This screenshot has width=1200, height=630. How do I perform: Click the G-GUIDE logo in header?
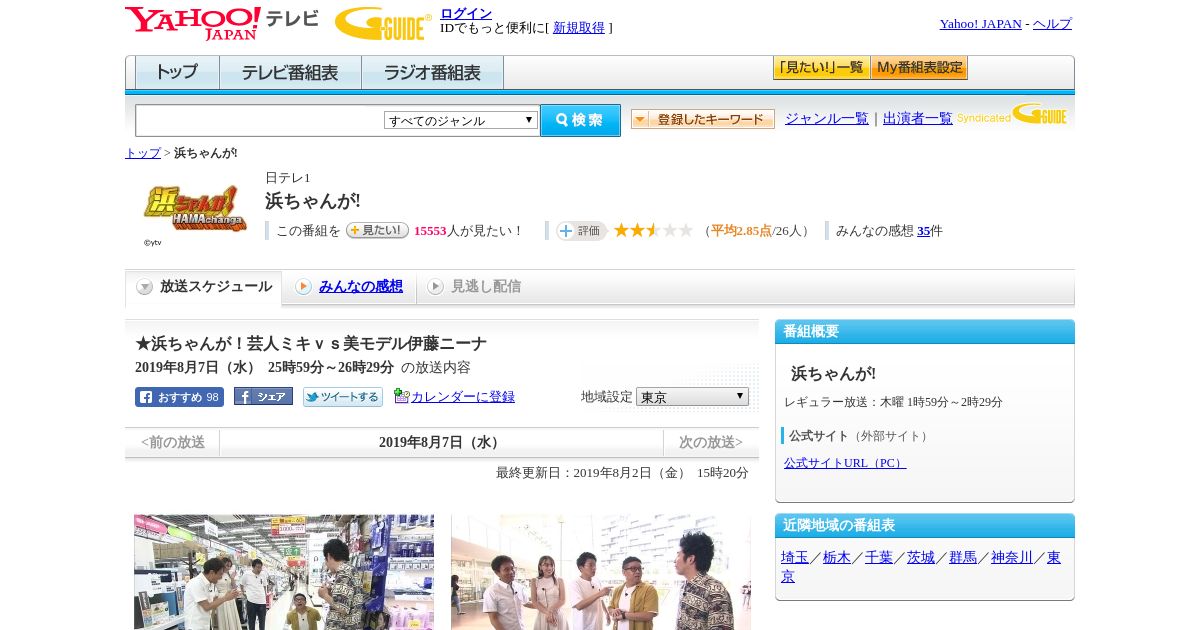coord(383,23)
